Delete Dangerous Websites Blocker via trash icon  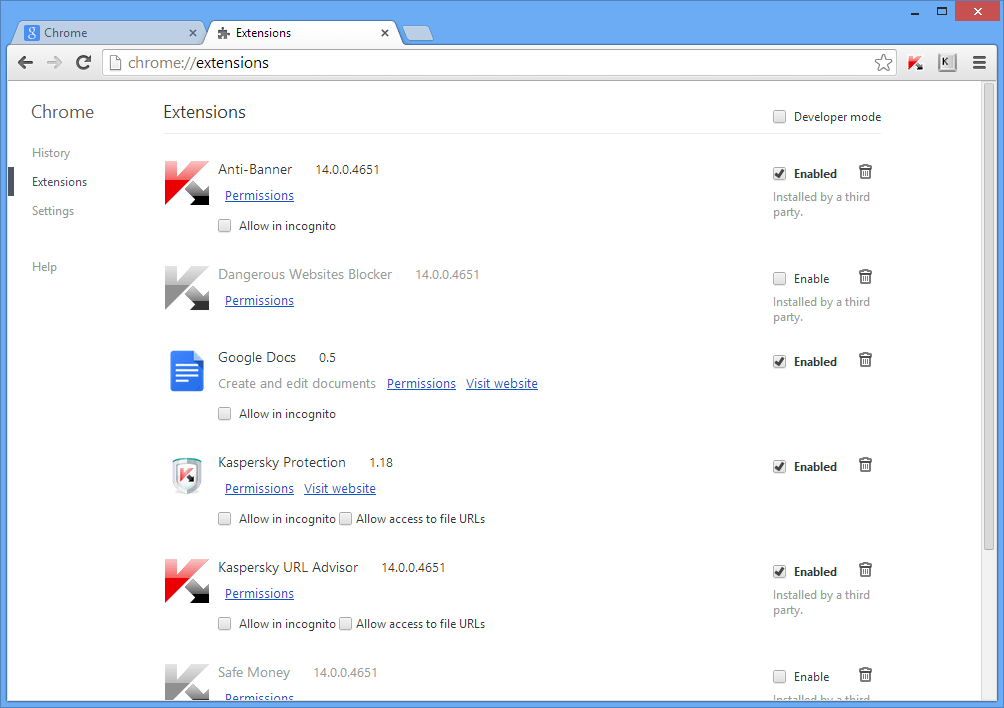865,277
